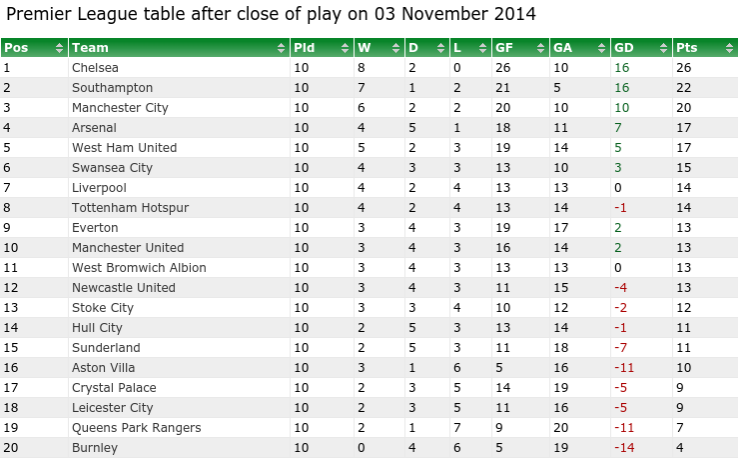Click the sort arrows in the GD header
The image size is (738, 458).
click(663, 48)
